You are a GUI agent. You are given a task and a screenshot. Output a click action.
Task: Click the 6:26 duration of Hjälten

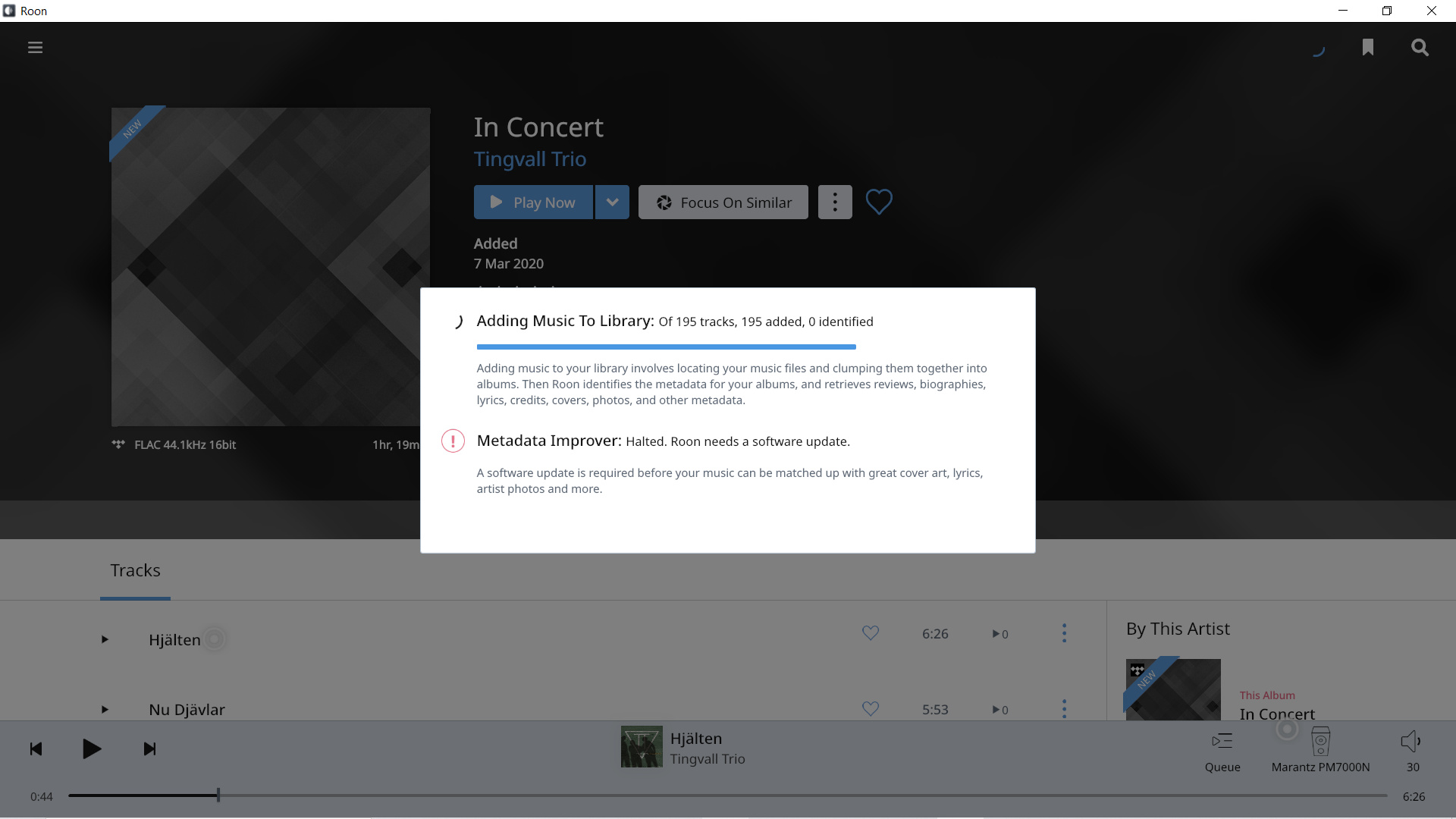point(935,634)
